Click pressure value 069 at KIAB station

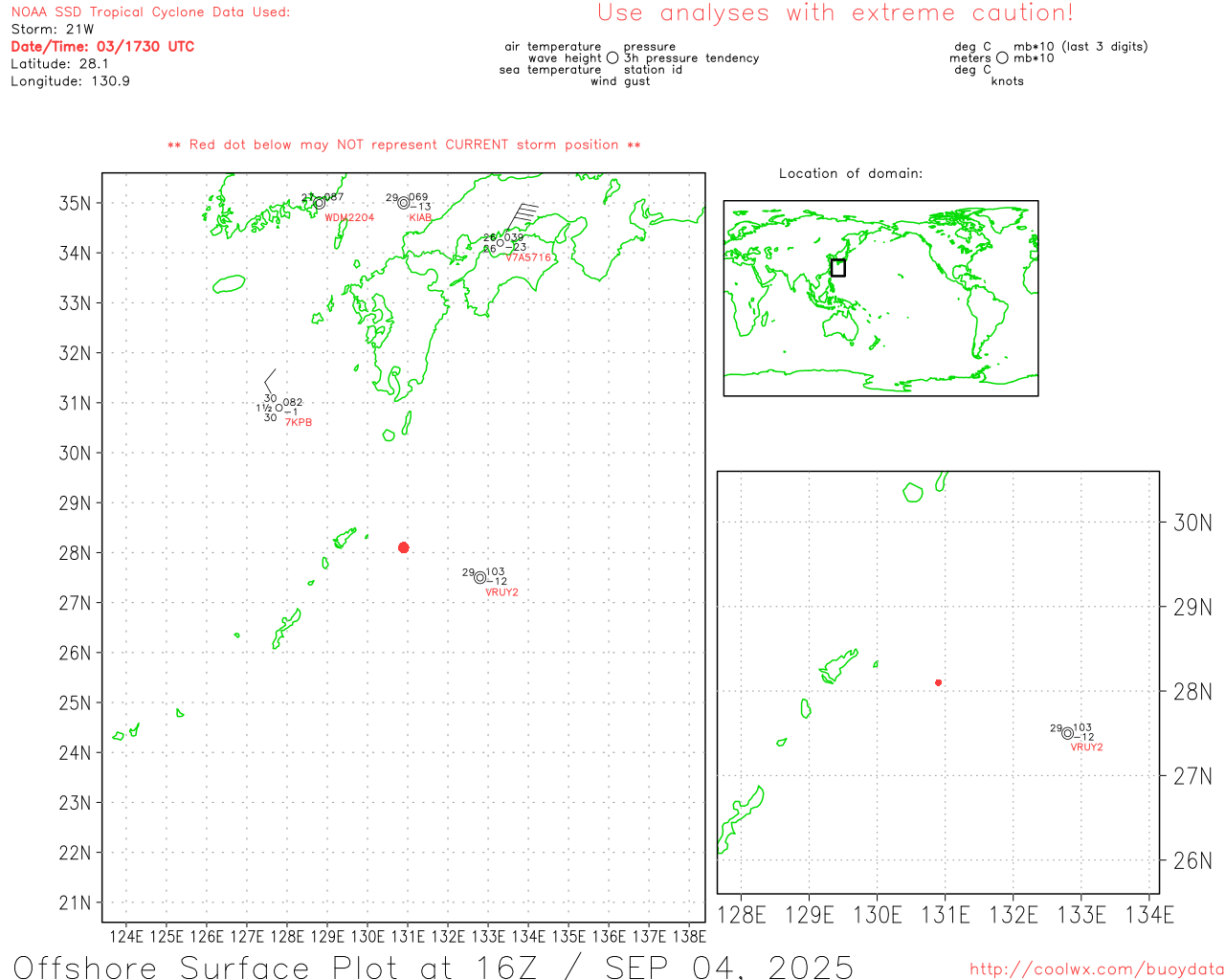click(419, 197)
